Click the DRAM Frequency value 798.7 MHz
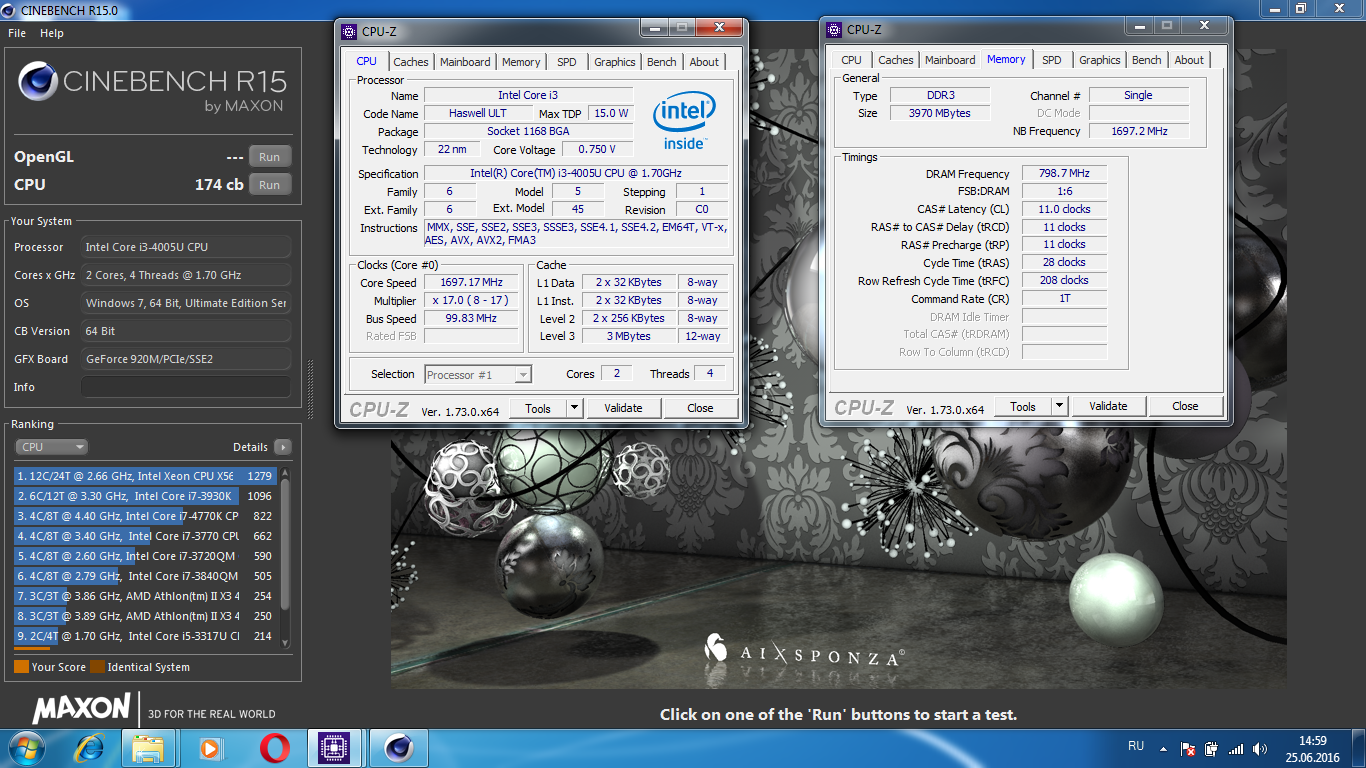This screenshot has height=768, width=1366. click(x=1064, y=173)
